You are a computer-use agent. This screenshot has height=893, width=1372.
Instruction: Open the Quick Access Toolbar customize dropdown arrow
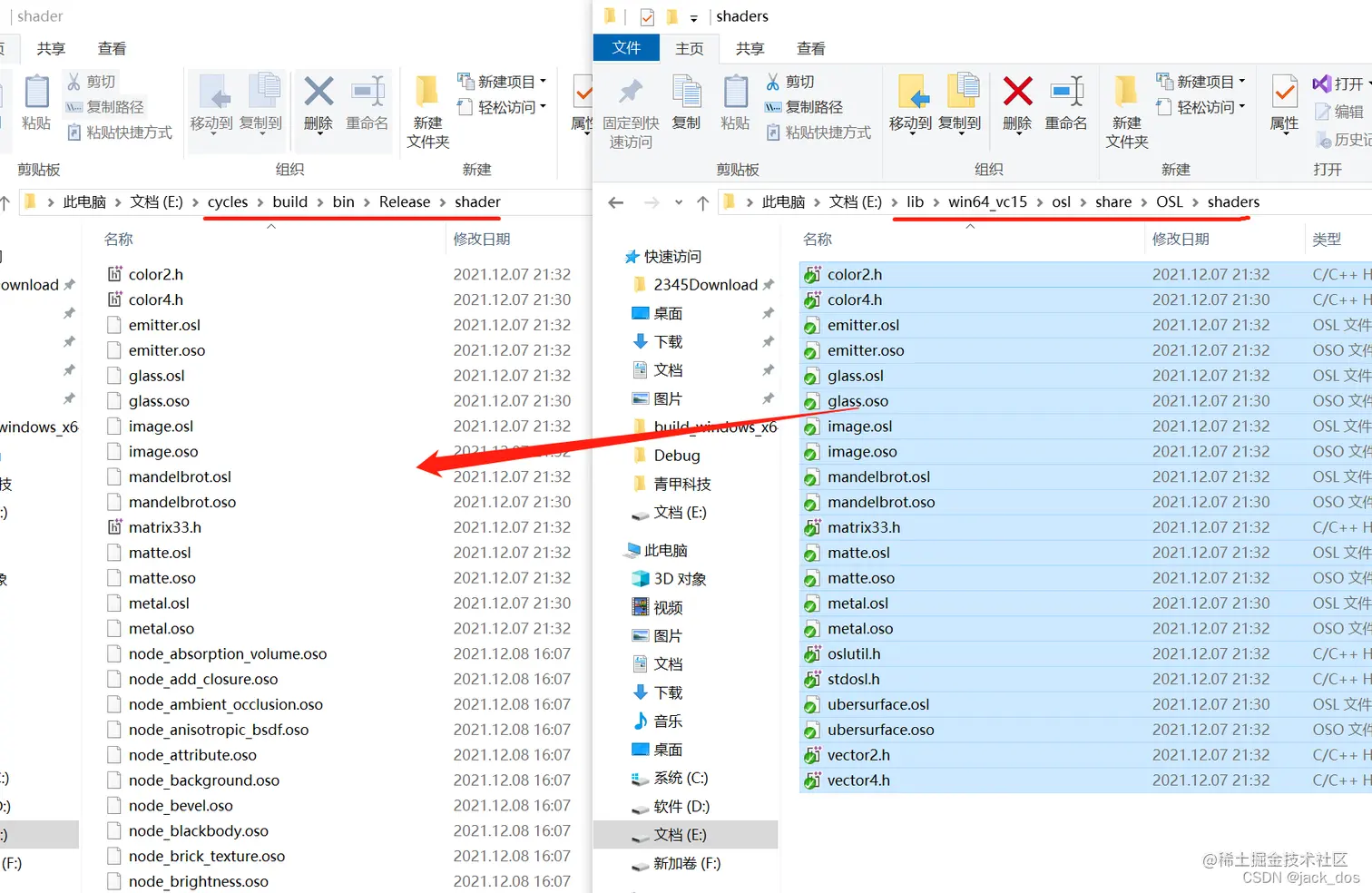pos(694,17)
